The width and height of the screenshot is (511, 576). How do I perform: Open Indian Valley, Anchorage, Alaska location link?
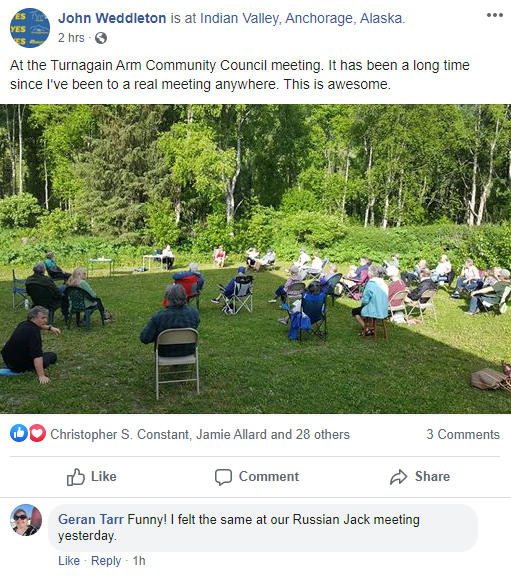302,18
